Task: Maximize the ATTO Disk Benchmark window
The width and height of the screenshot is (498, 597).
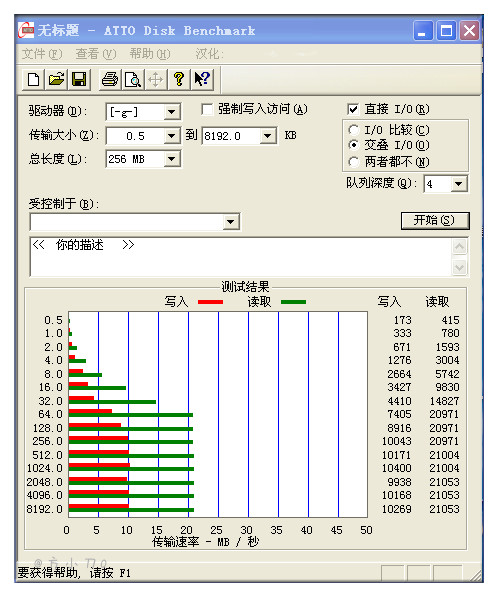Action: pos(446,31)
